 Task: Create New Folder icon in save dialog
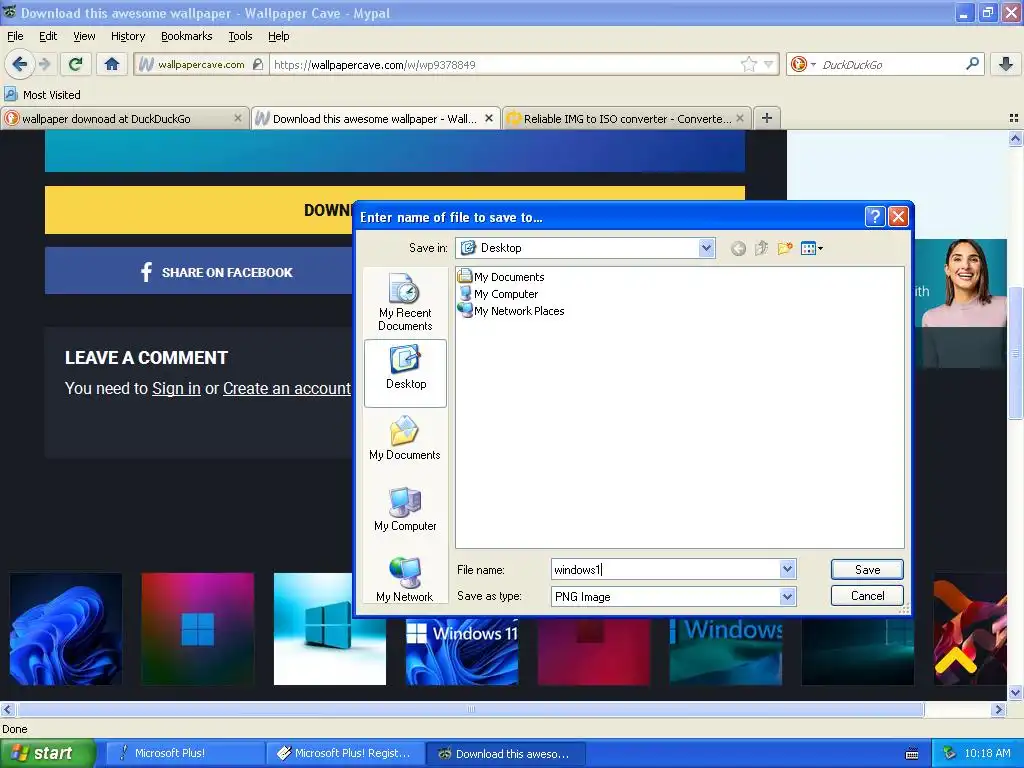pyautogui.click(x=784, y=248)
